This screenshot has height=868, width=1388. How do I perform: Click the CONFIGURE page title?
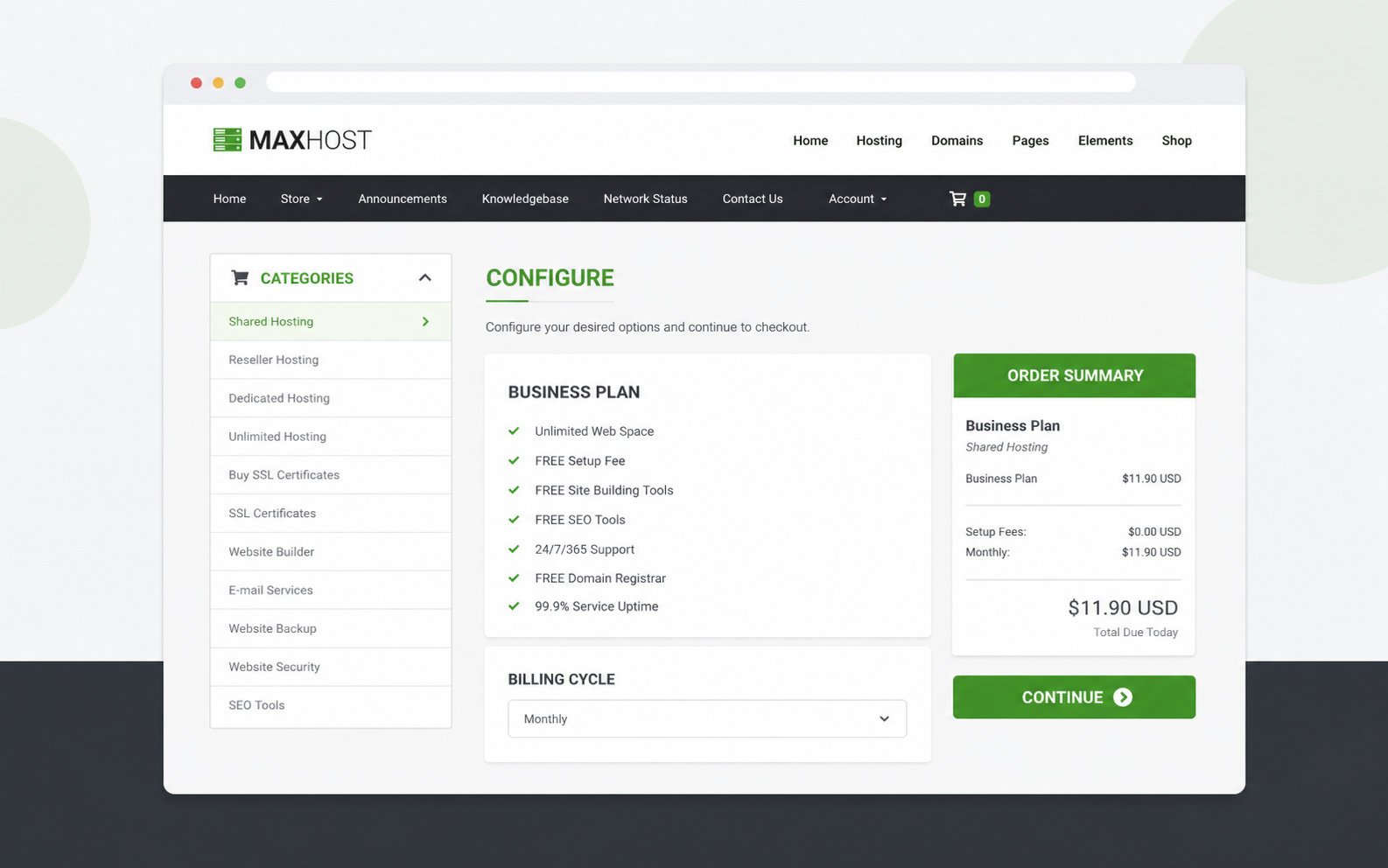(x=550, y=278)
